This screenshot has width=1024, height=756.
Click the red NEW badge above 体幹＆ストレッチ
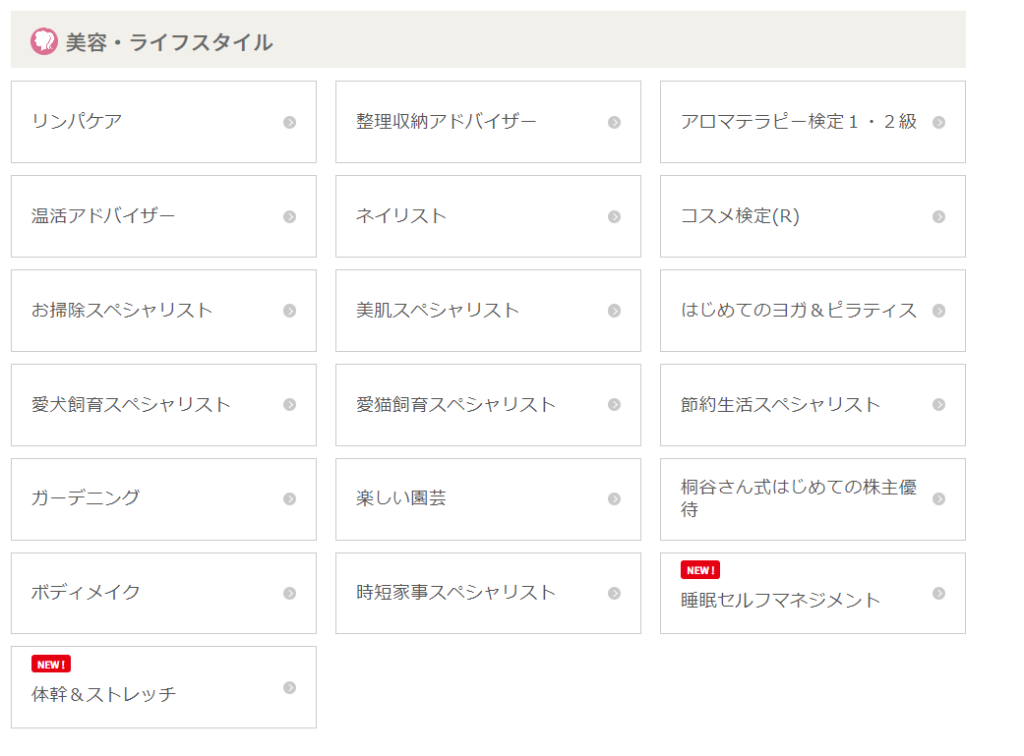pyautogui.click(x=51, y=664)
